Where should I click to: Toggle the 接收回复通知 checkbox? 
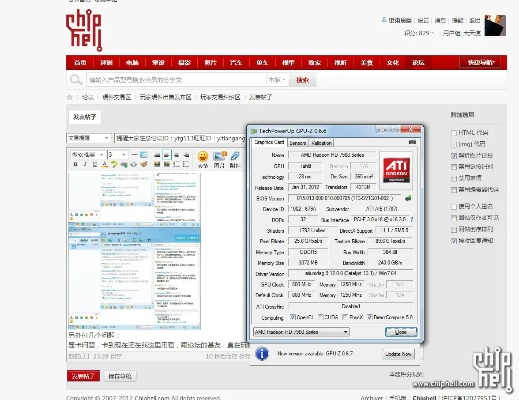tap(454, 241)
